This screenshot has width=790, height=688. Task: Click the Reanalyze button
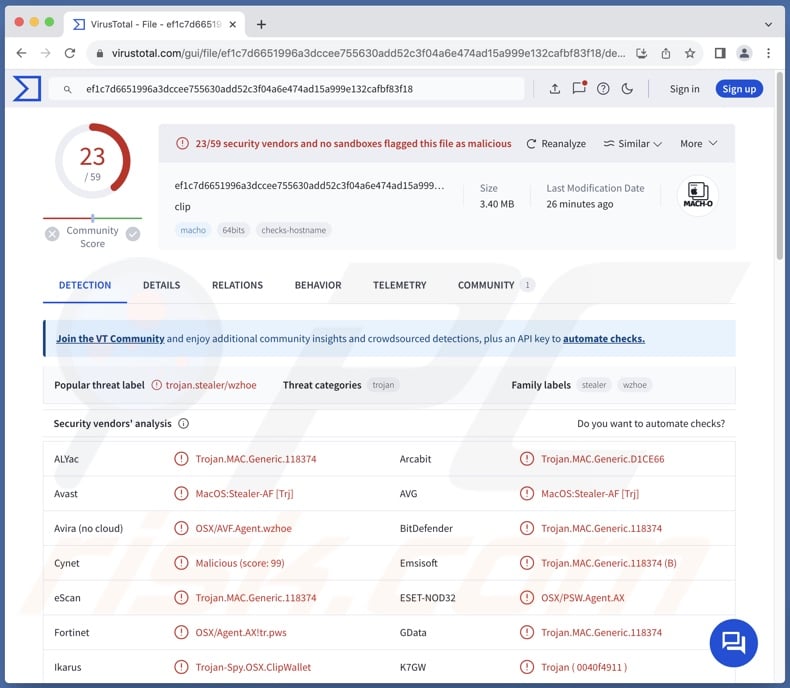[x=556, y=144]
